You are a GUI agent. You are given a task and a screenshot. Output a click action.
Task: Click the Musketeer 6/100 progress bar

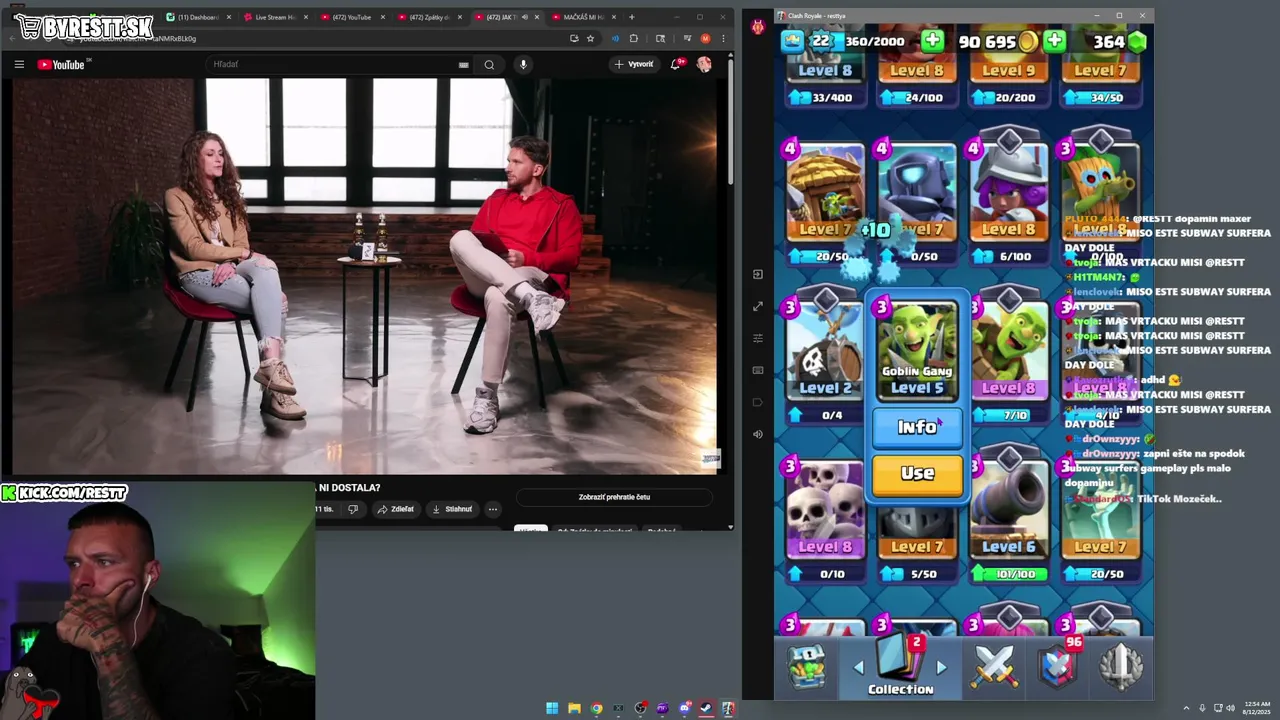1009,257
